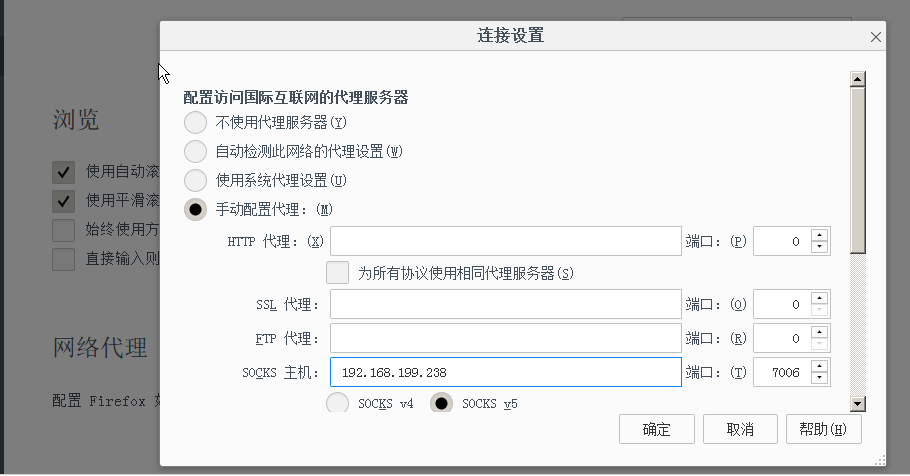This screenshot has height=476, width=910.
Task: Click the scrollbar up arrow in dialog
Action: pyautogui.click(x=858, y=79)
